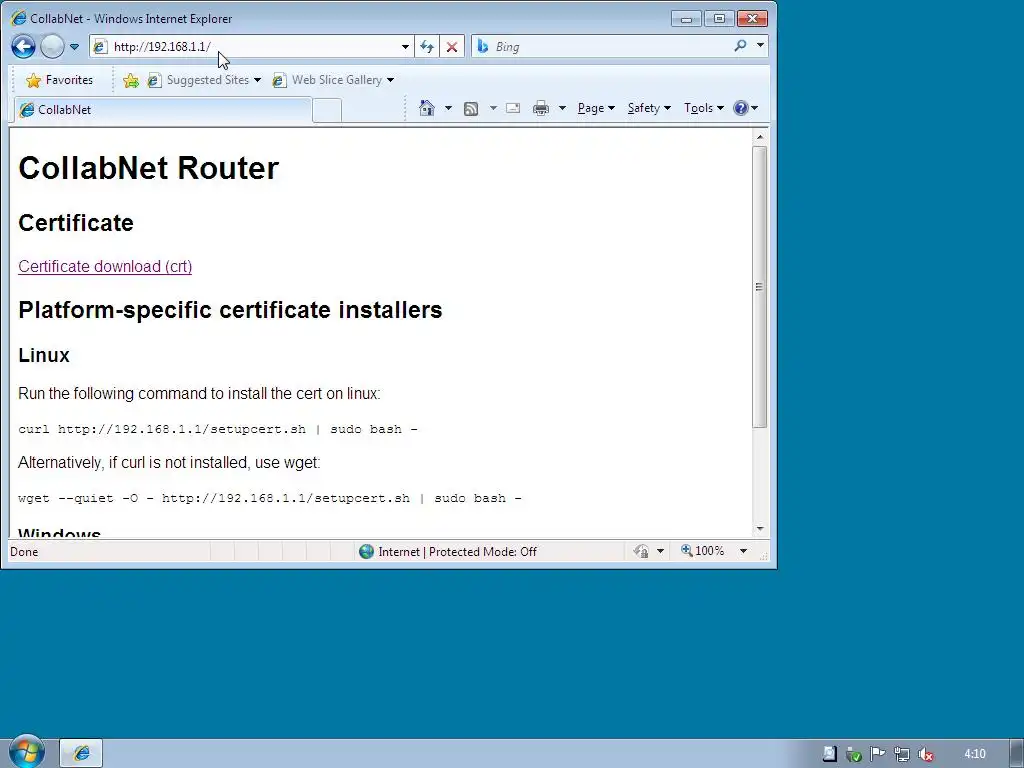Image resolution: width=1024 pixels, height=768 pixels.
Task: Click the 'Platform-specific certificate installers' heading
Action: [x=230, y=310]
